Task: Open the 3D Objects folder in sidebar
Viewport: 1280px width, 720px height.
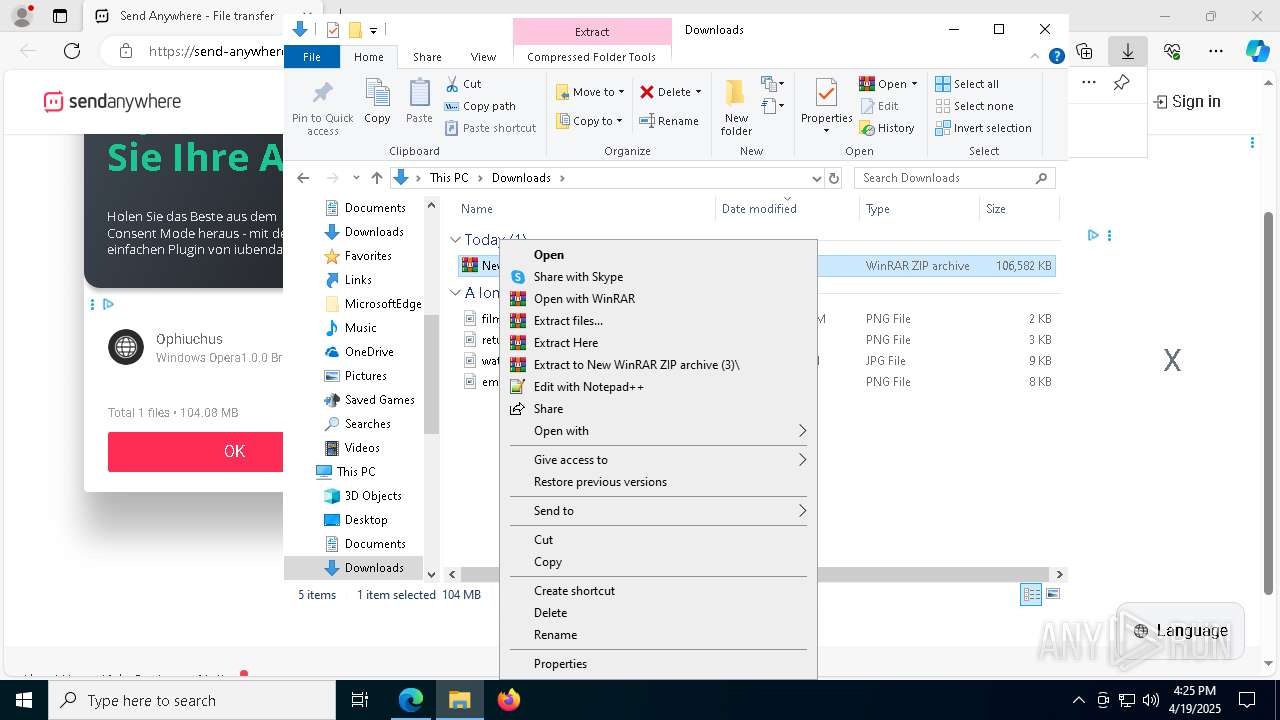Action: (372, 496)
